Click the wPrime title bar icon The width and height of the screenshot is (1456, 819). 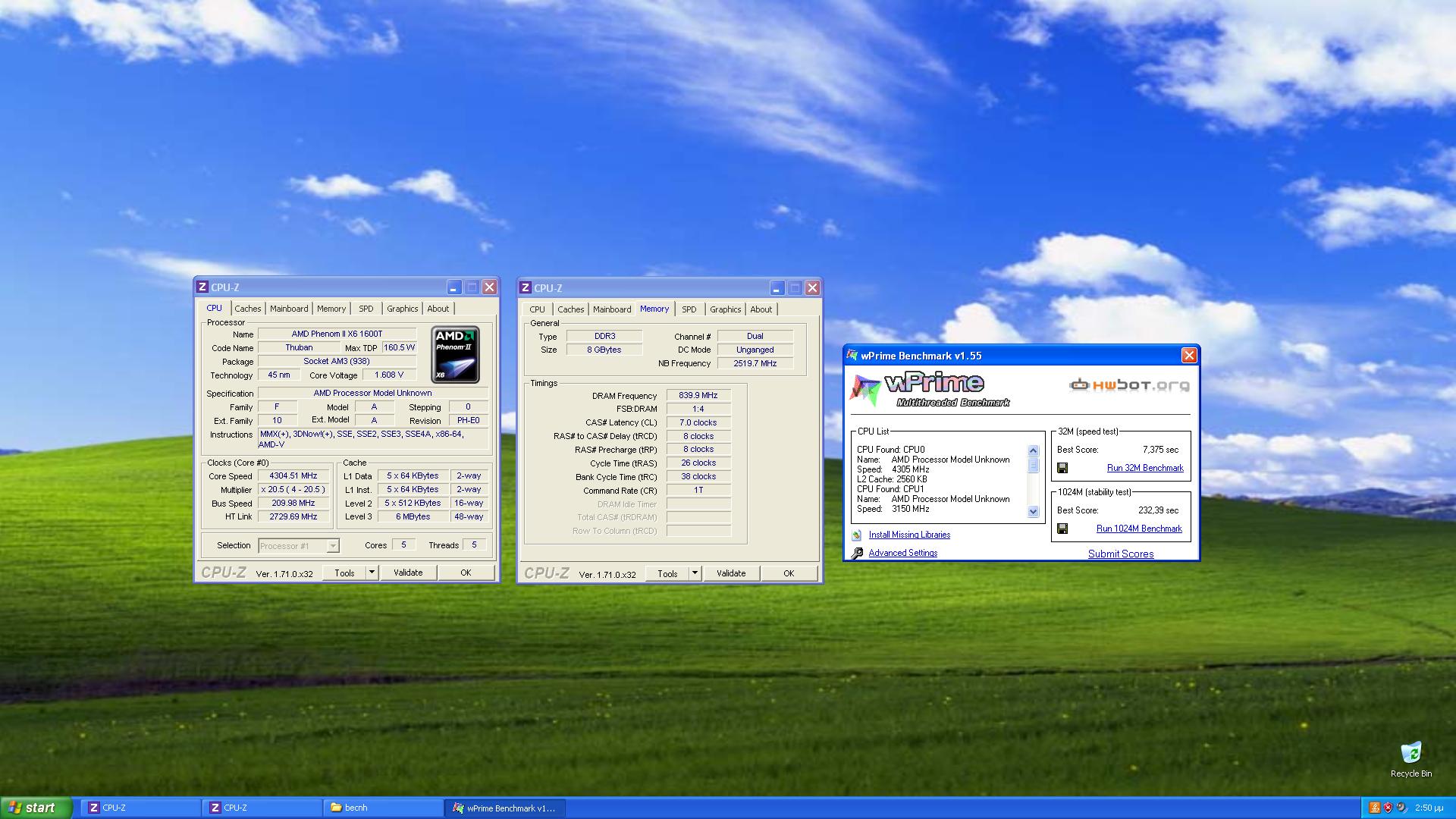[852, 355]
